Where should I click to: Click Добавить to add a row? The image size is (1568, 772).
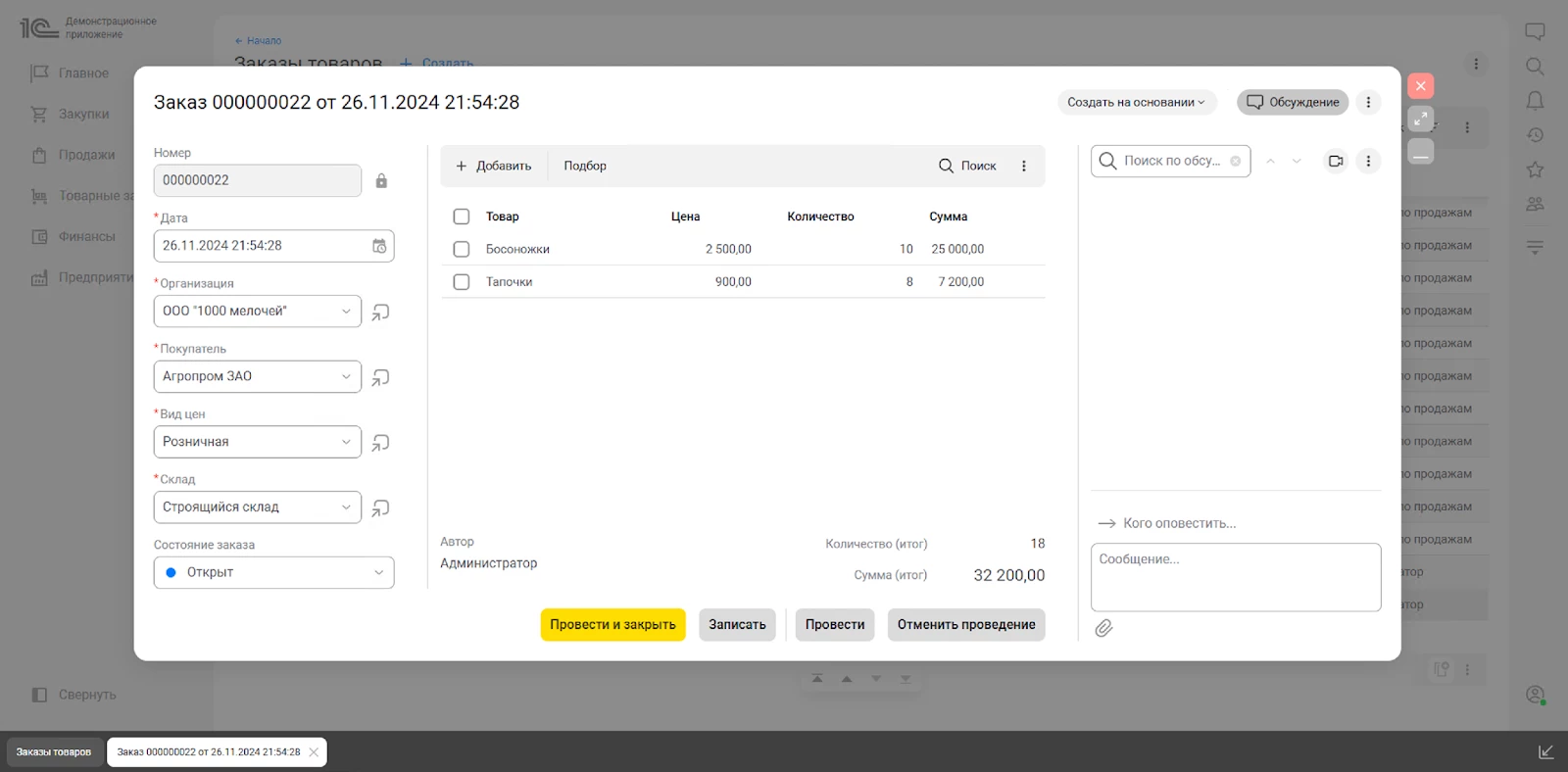[494, 167]
